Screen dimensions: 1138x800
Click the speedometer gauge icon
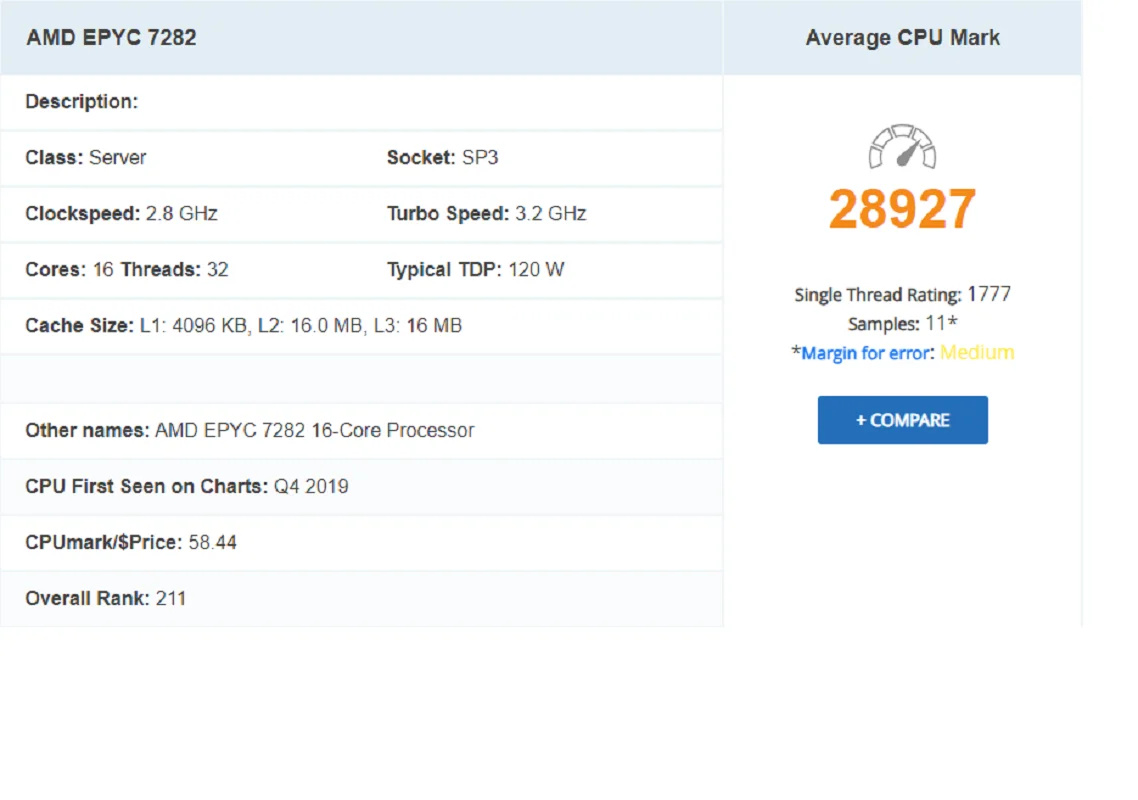click(902, 147)
